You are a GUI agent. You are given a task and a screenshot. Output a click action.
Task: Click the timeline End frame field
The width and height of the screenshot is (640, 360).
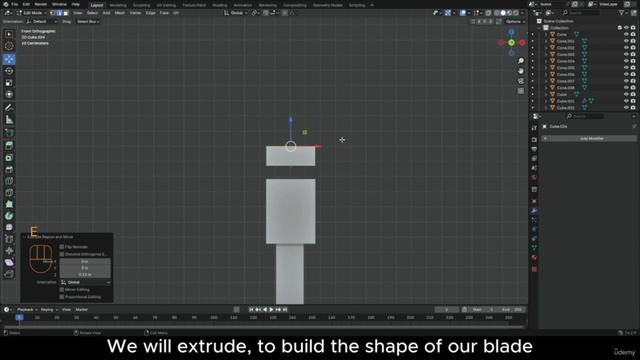point(513,310)
